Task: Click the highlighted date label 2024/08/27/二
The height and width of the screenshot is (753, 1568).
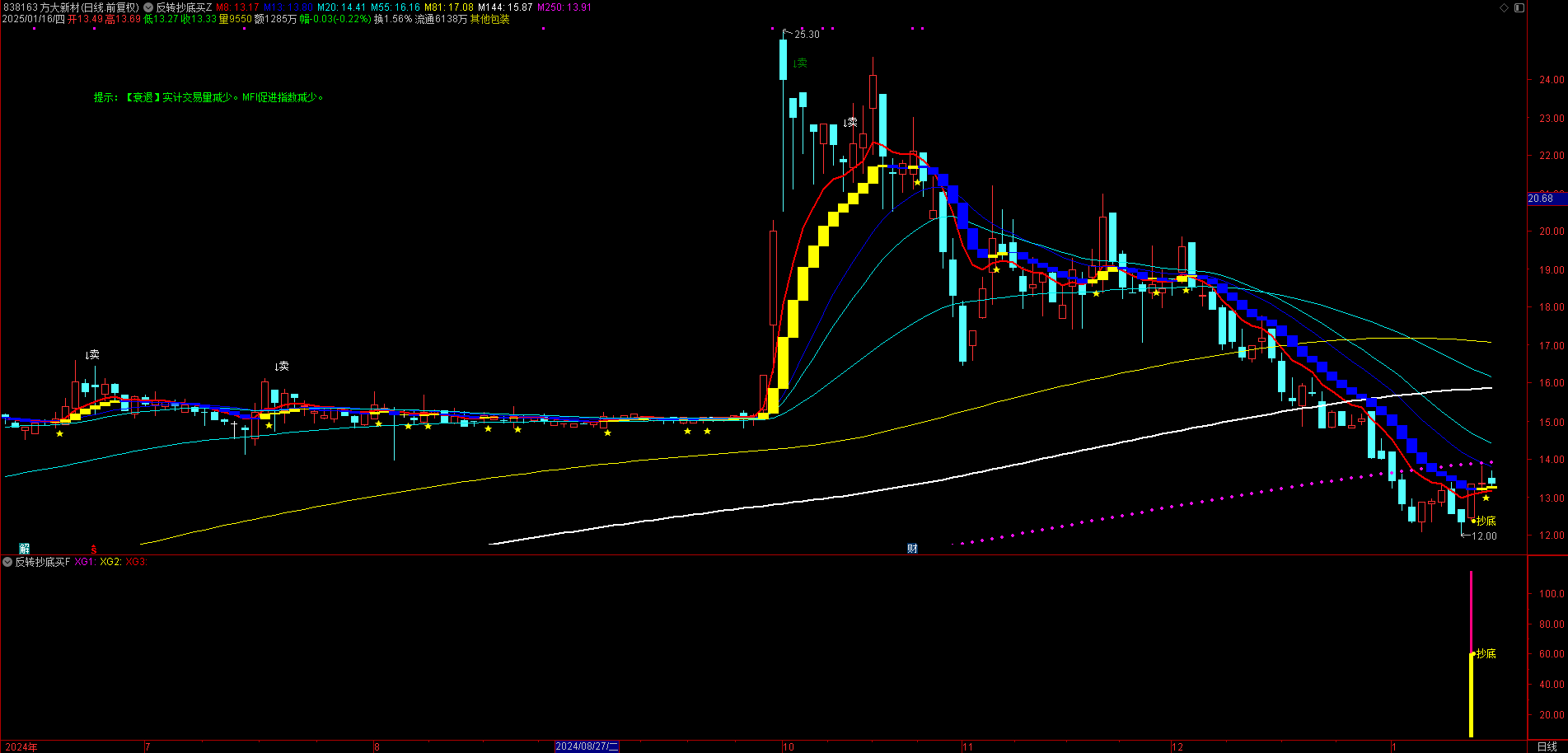Action: [587, 746]
